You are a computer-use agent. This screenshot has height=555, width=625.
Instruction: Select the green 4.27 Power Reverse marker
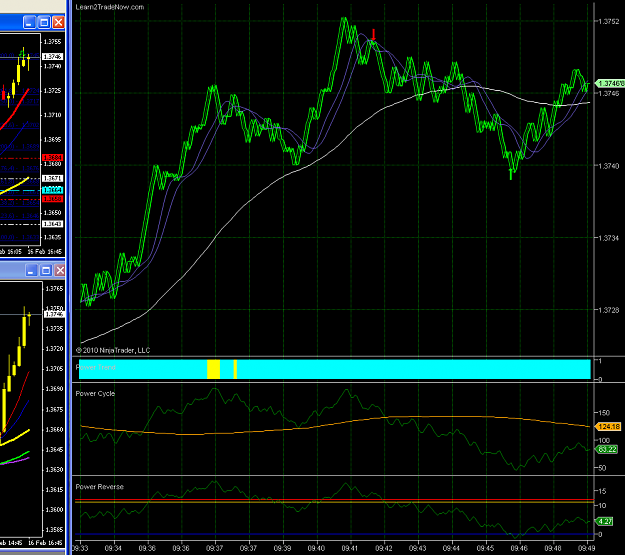(x=604, y=521)
